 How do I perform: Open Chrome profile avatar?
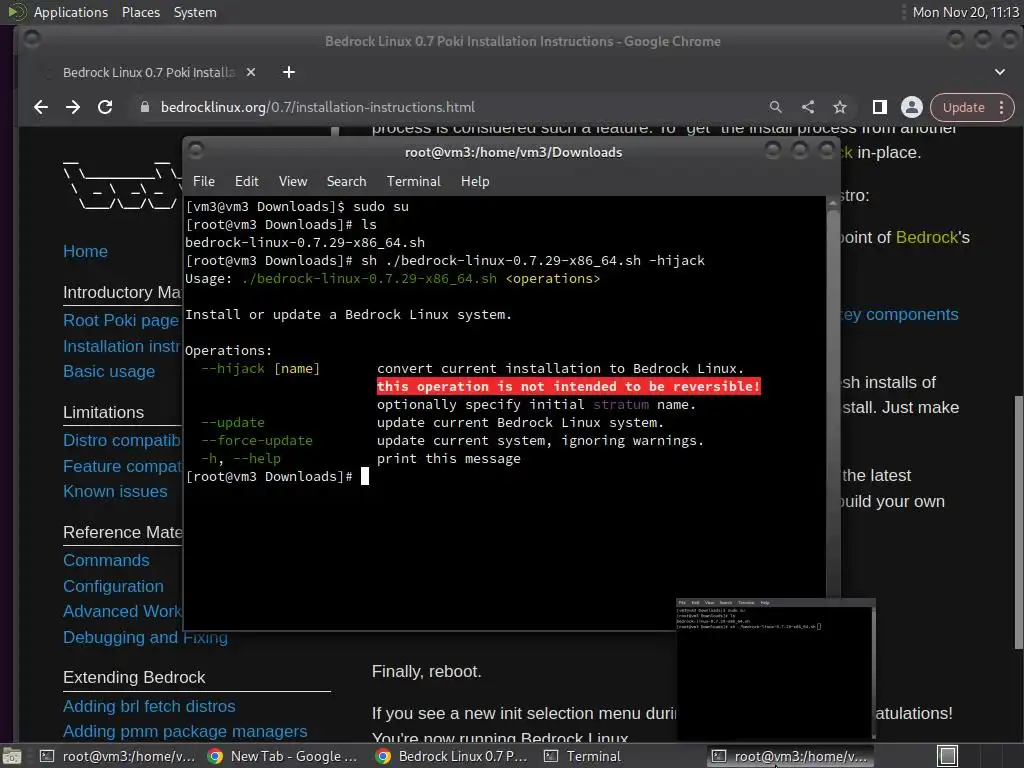pos(912,107)
